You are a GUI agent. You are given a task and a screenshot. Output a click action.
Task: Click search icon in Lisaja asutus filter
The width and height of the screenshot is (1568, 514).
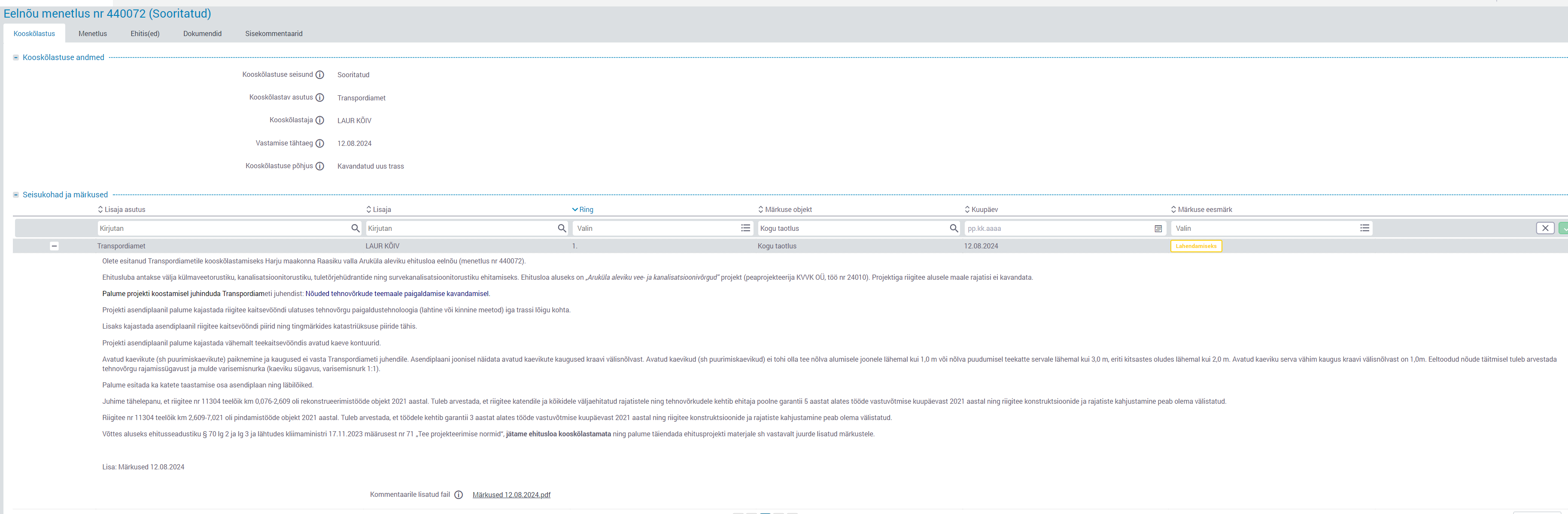pyautogui.click(x=356, y=228)
